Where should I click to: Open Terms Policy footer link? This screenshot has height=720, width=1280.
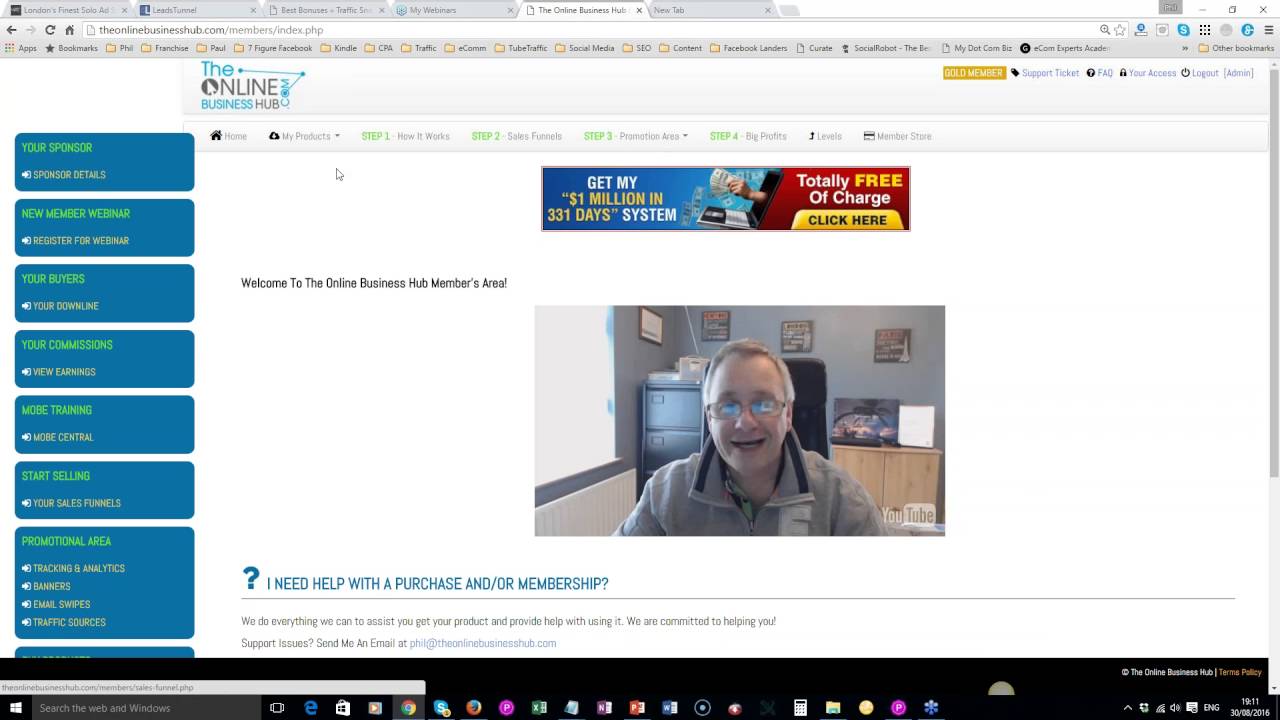[x=1240, y=672]
